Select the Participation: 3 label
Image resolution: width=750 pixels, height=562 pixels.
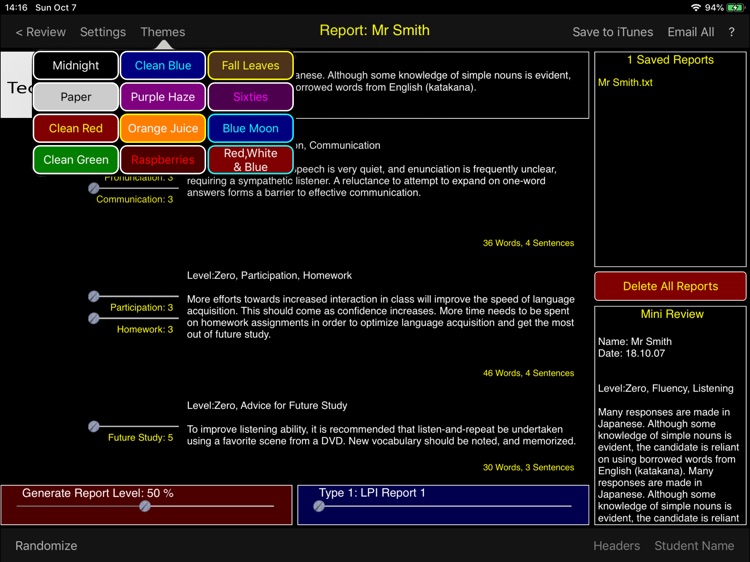point(142,308)
